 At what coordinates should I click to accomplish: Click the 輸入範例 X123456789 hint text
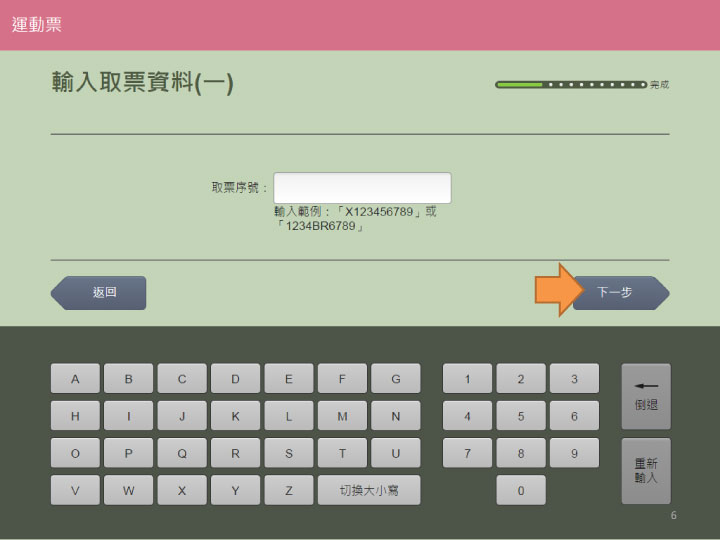click(355, 219)
